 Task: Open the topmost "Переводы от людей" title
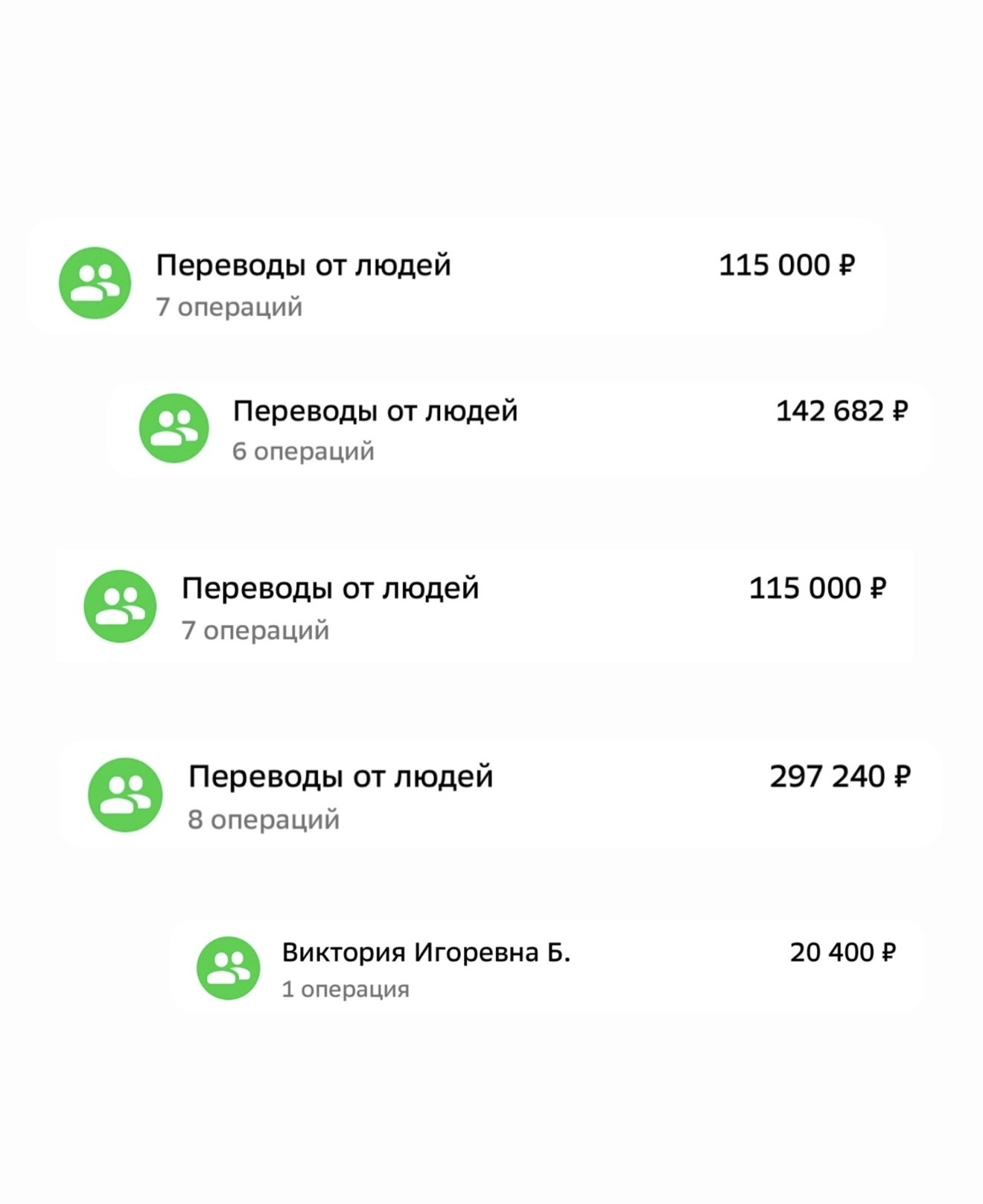click(x=303, y=265)
